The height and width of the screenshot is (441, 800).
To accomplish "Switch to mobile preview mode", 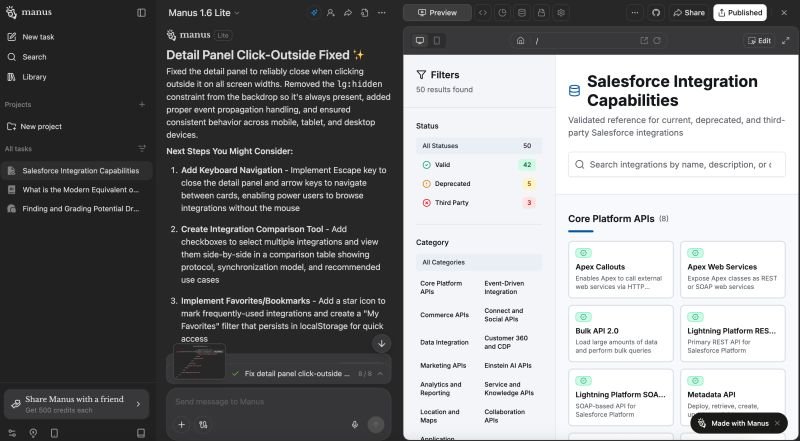I will [437, 41].
